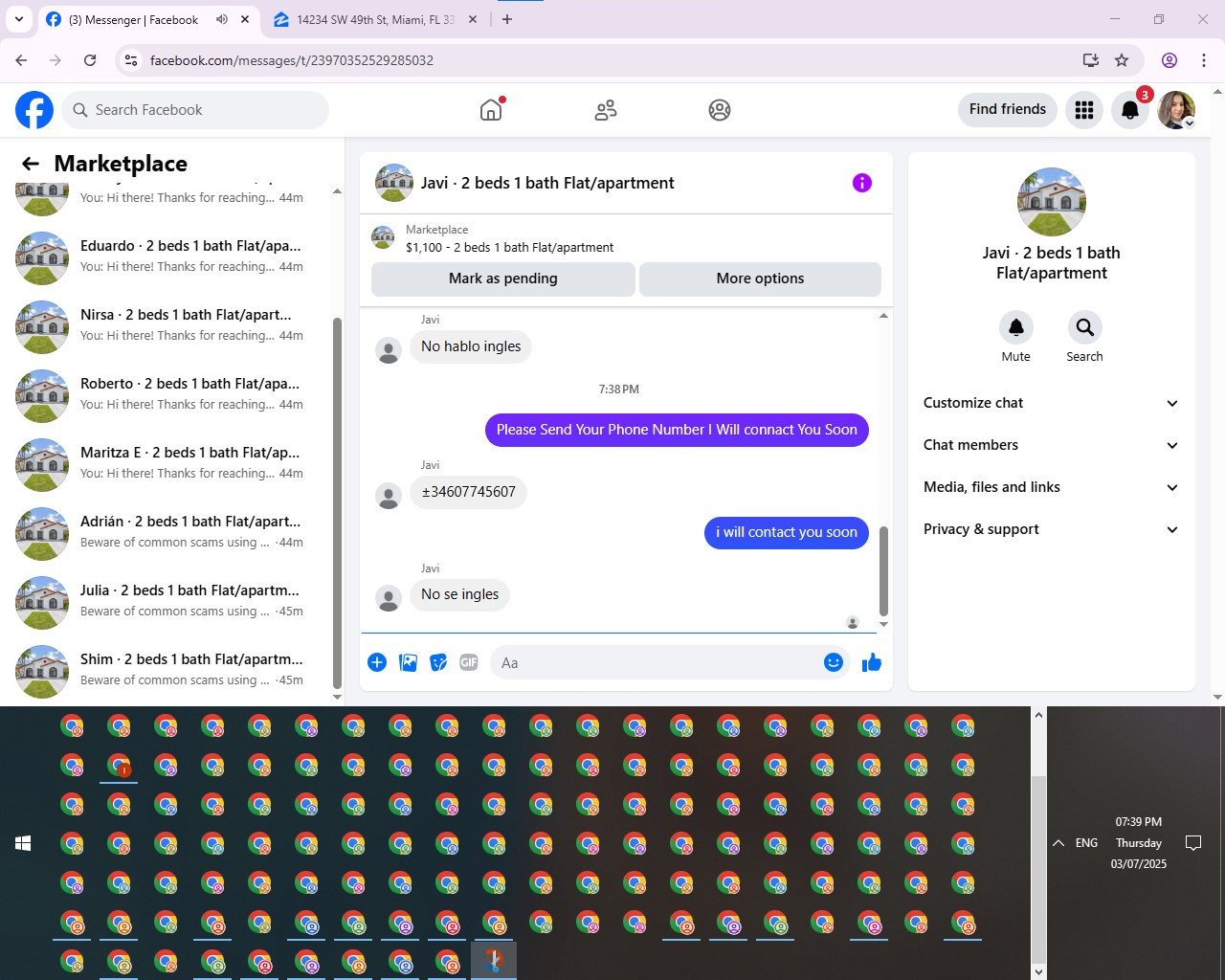The width and height of the screenshot is (1225, 980).
Task: Open Chrome profile icon
Action: [x=1169, y=60]
